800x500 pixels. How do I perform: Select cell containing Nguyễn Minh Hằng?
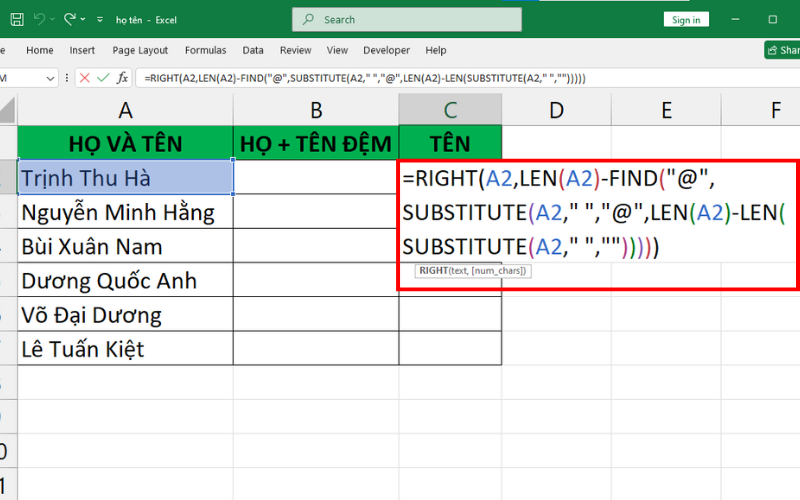125,212
